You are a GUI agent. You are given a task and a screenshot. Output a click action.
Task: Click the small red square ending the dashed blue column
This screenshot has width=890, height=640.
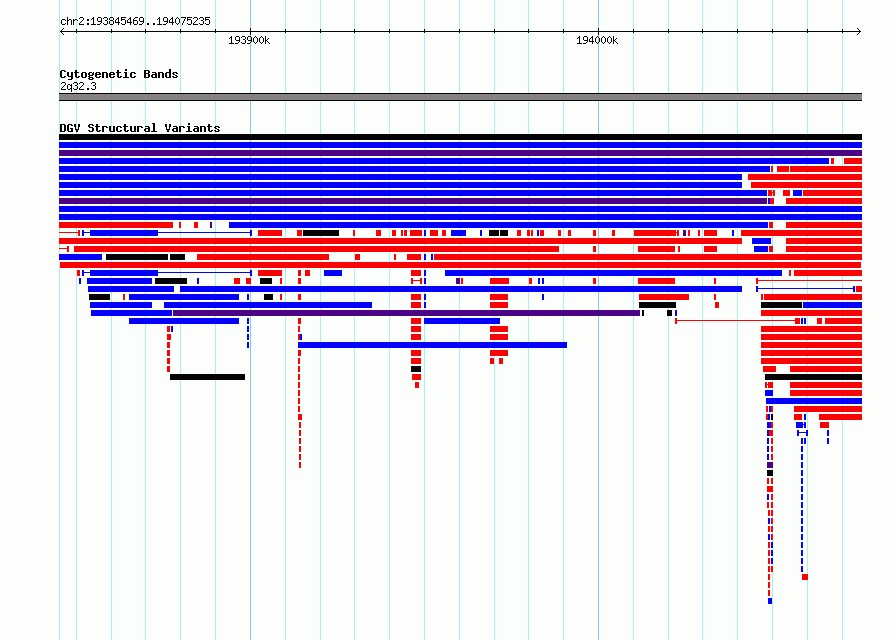pos(805,577)
